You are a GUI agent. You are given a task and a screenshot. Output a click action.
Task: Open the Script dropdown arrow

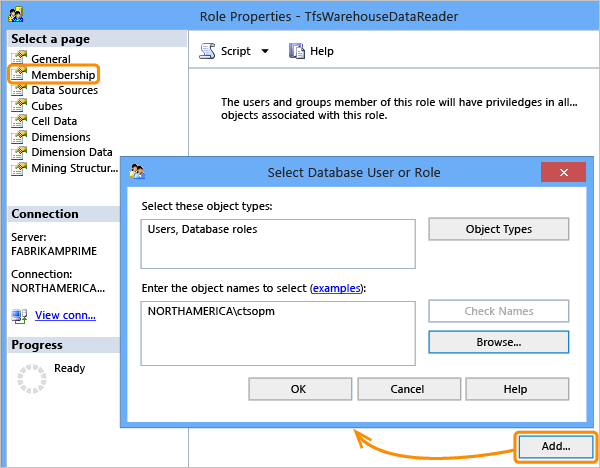[265, 51]
